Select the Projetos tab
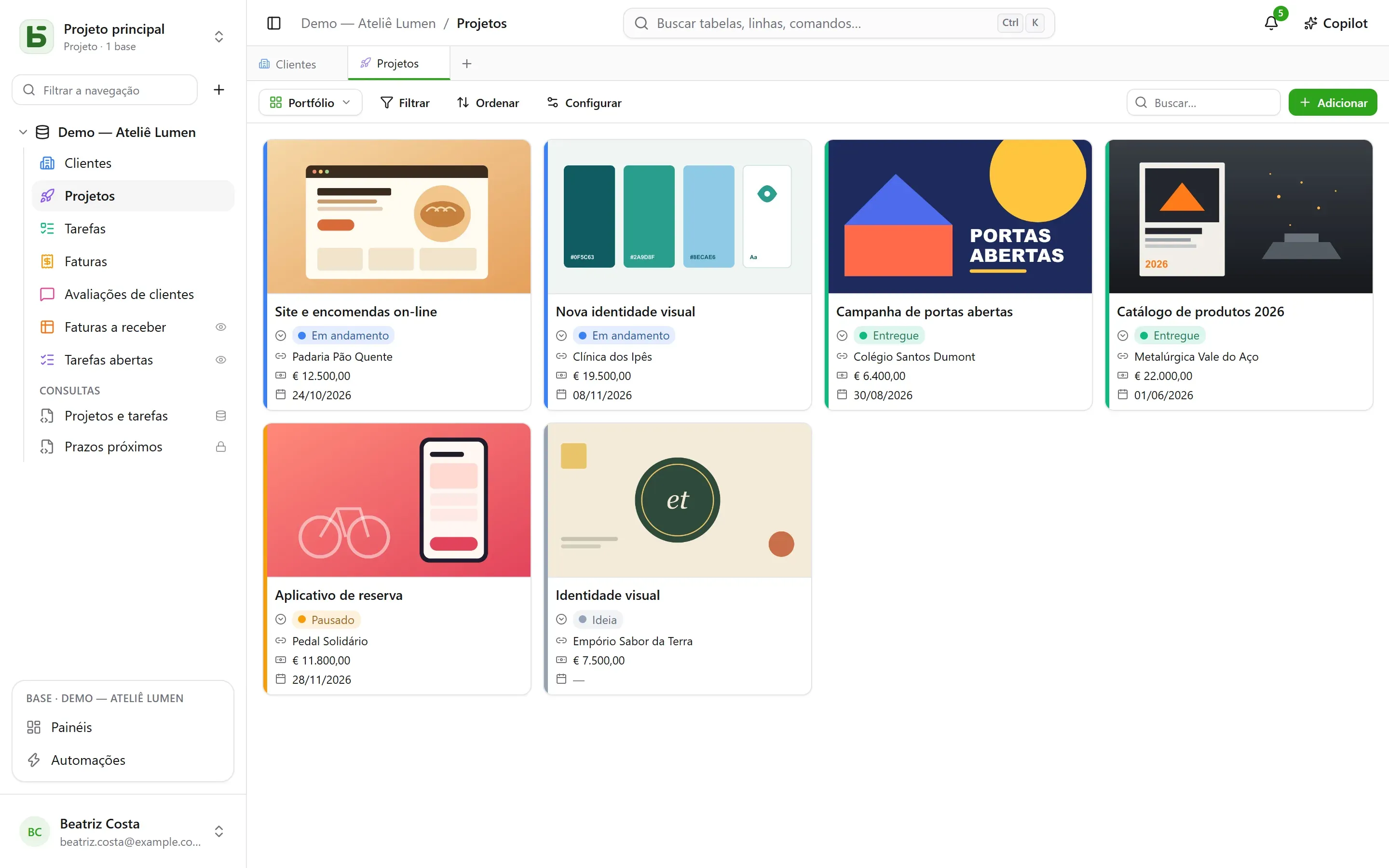 tap(398, 64)
